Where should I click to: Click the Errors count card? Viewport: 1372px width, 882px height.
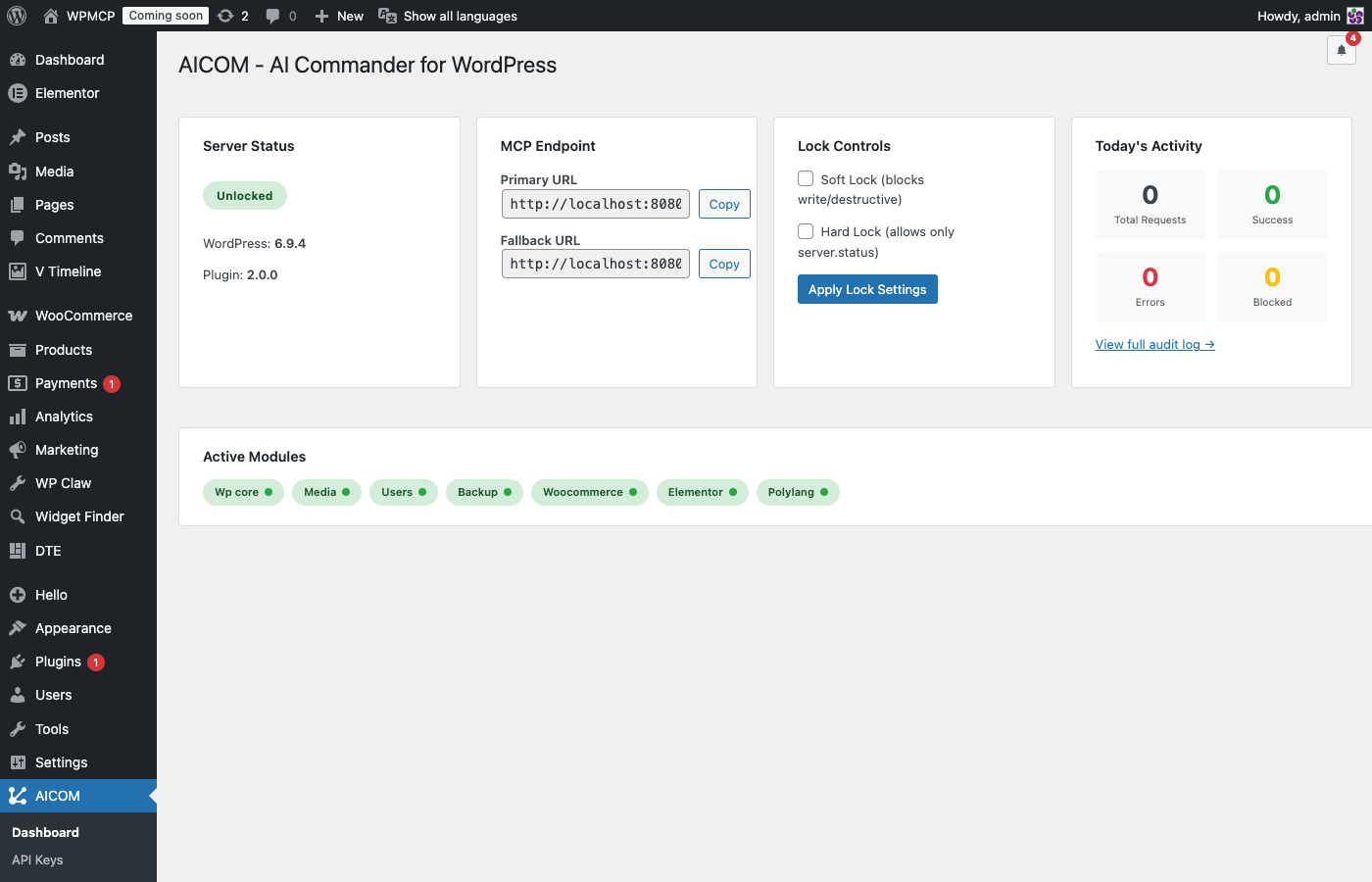coord(1151,287)
